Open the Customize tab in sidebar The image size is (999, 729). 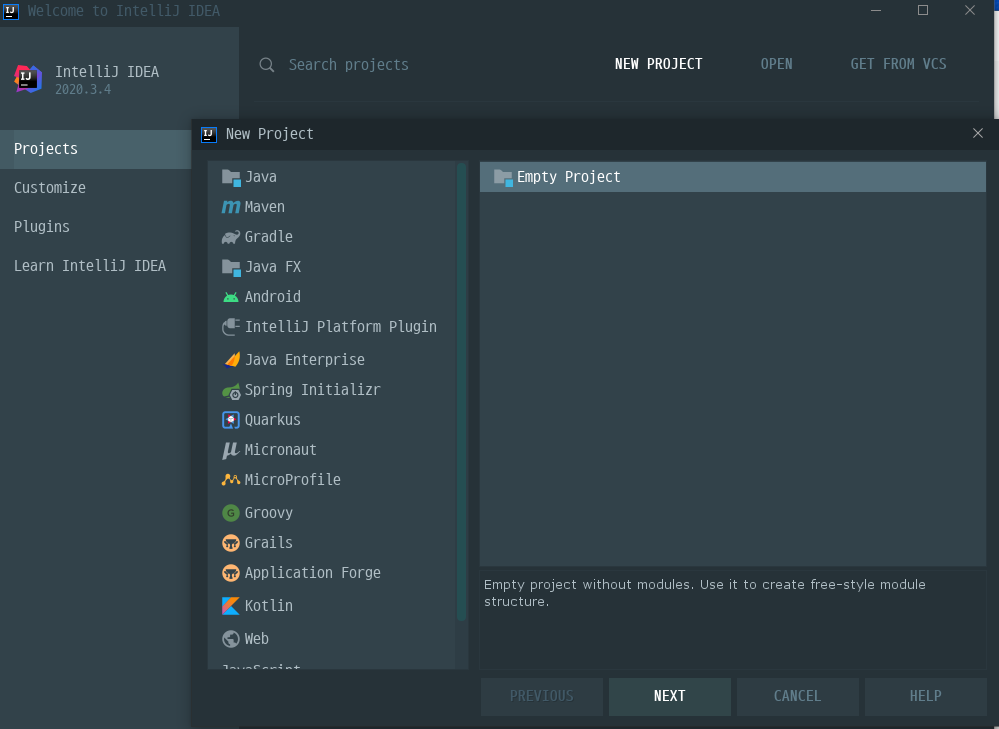tap(96, 188)
